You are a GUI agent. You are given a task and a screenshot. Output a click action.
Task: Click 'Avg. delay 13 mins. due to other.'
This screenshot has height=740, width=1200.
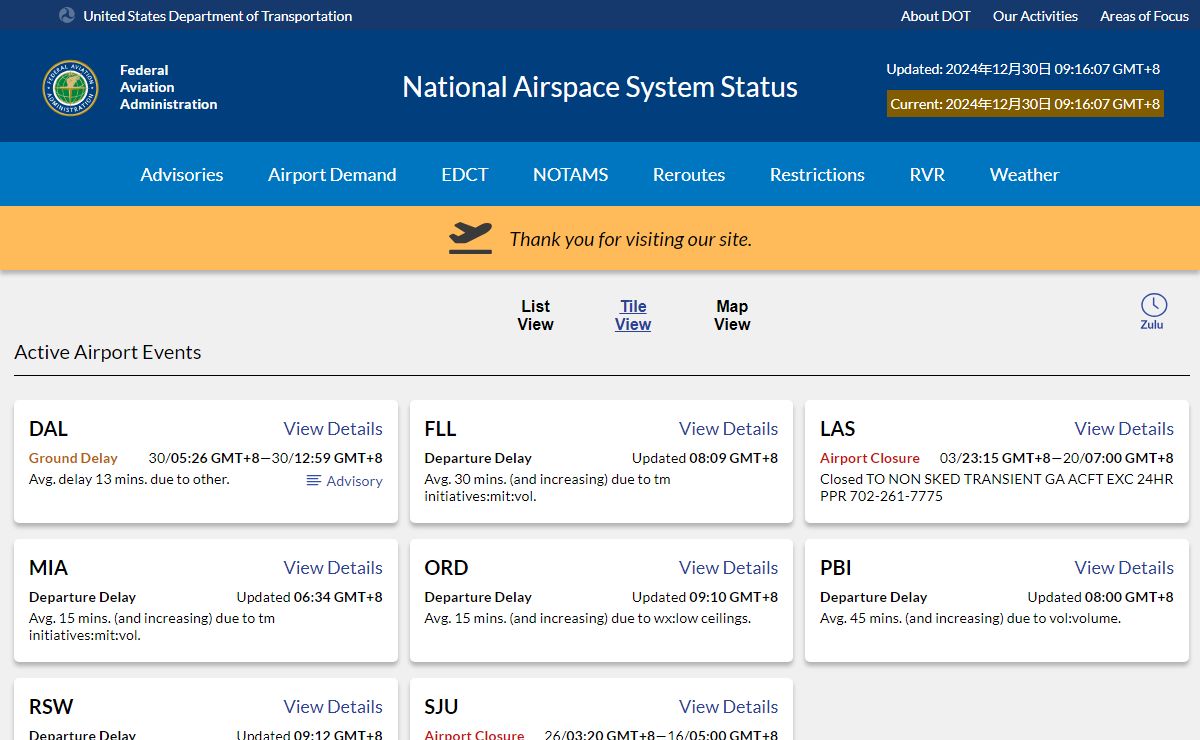pos(129,479)
